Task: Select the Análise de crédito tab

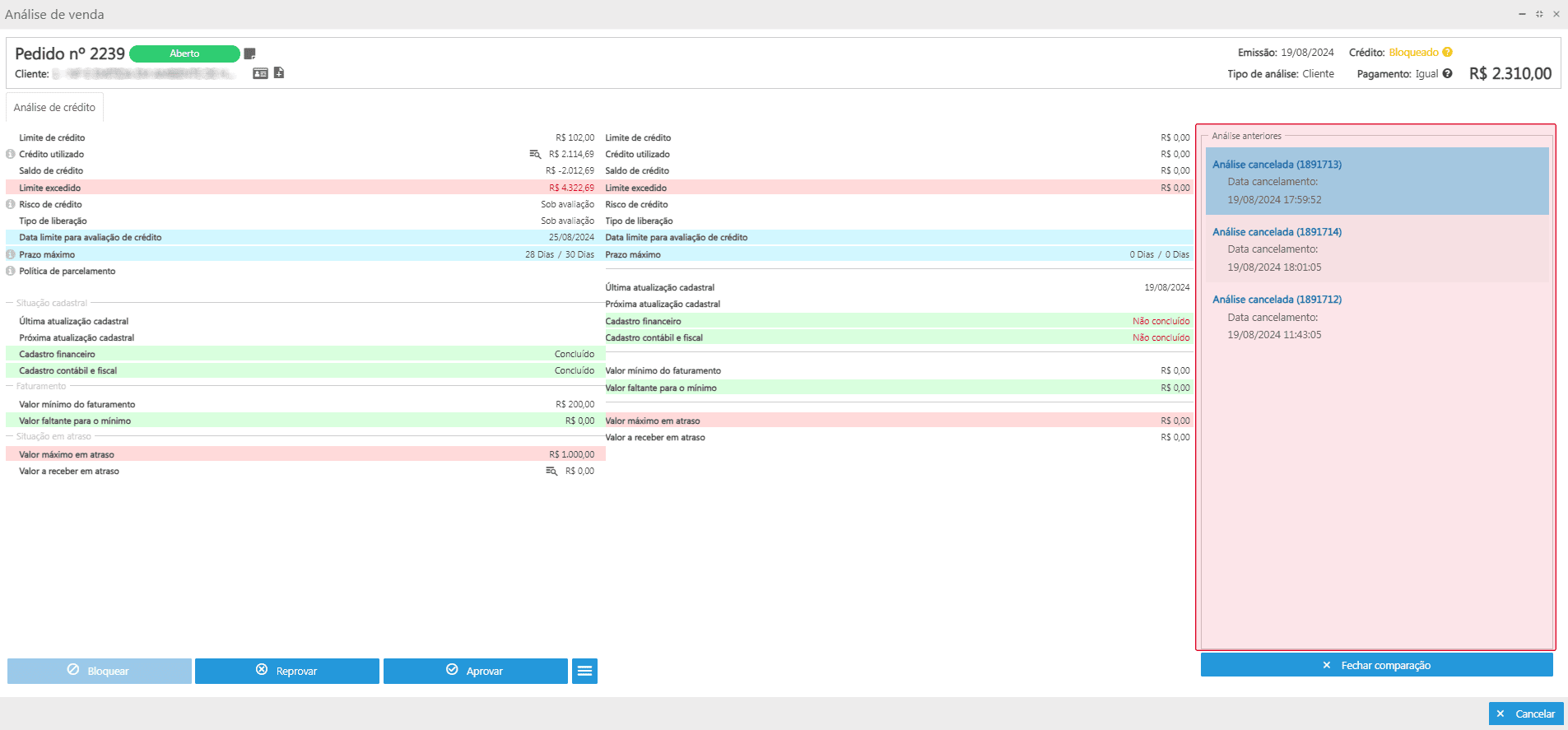Action: (54, 108)
